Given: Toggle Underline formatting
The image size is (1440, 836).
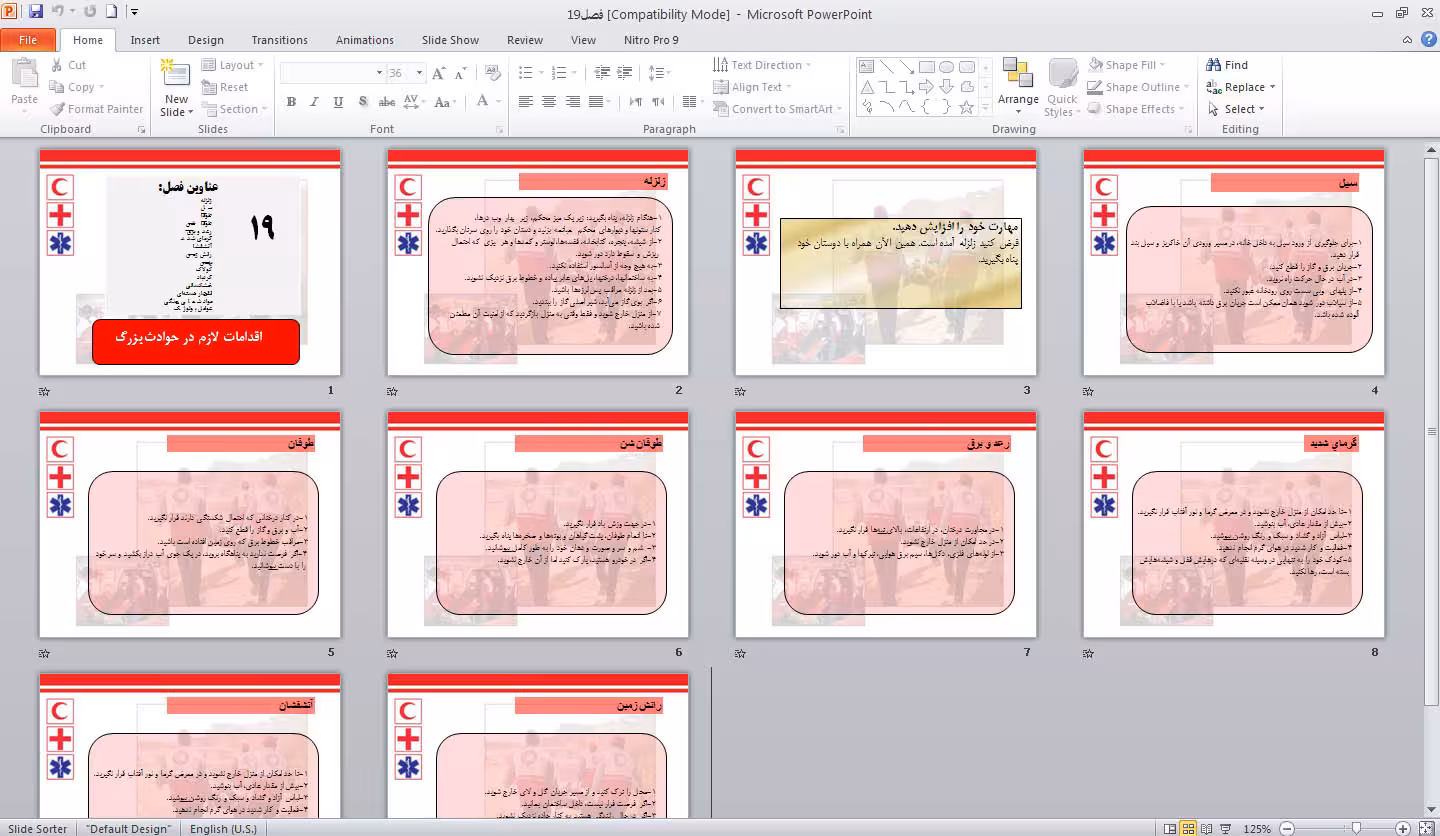Looking at the screenshot, I should [338, 101].
